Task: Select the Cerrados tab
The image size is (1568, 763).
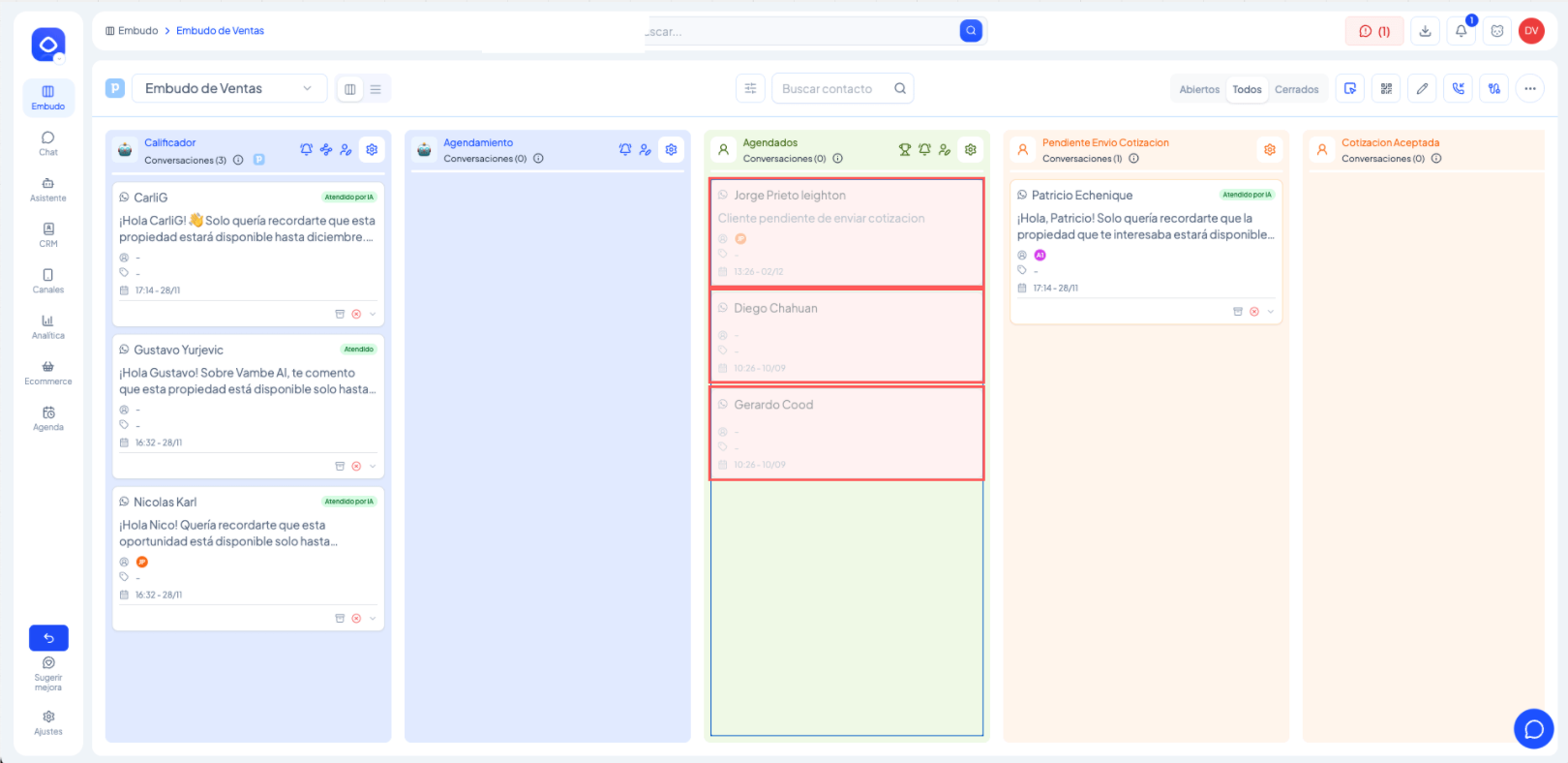Action: (1296, 90)
